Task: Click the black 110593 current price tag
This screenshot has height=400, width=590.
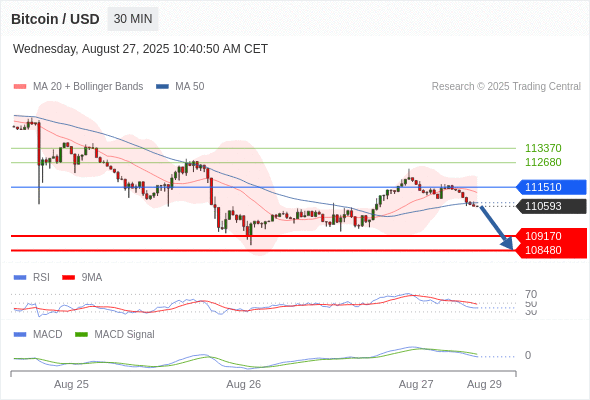Action: pos(551,206)
